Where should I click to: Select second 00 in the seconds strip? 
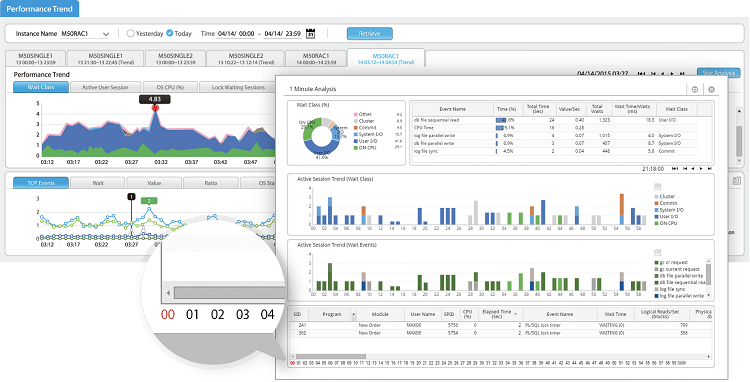point(292,363)
